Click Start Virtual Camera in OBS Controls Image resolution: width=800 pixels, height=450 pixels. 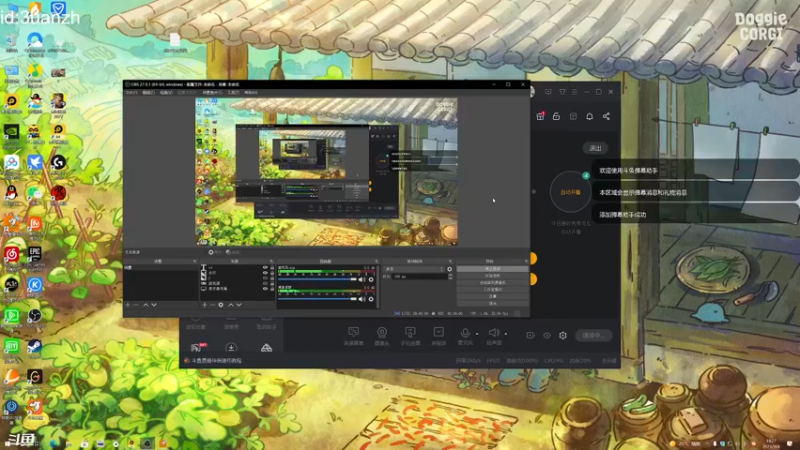click(492, 283)
